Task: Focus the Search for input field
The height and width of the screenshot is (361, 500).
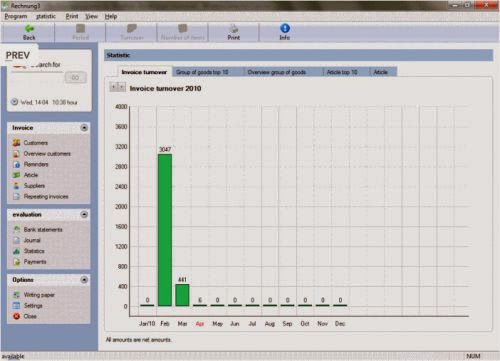Action: click(x=37, y=77)
